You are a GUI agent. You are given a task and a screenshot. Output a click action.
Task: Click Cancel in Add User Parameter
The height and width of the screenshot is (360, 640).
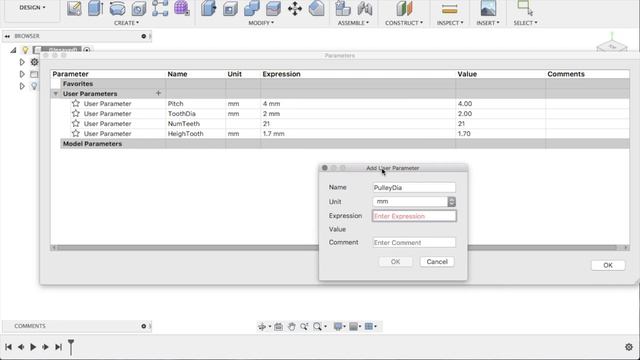437,262
